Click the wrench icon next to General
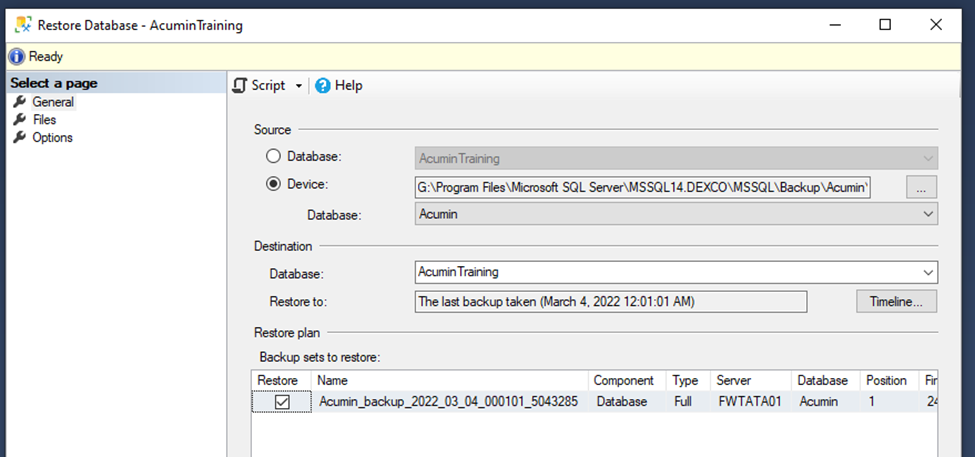975x457 pixels. tap(20, 102)
